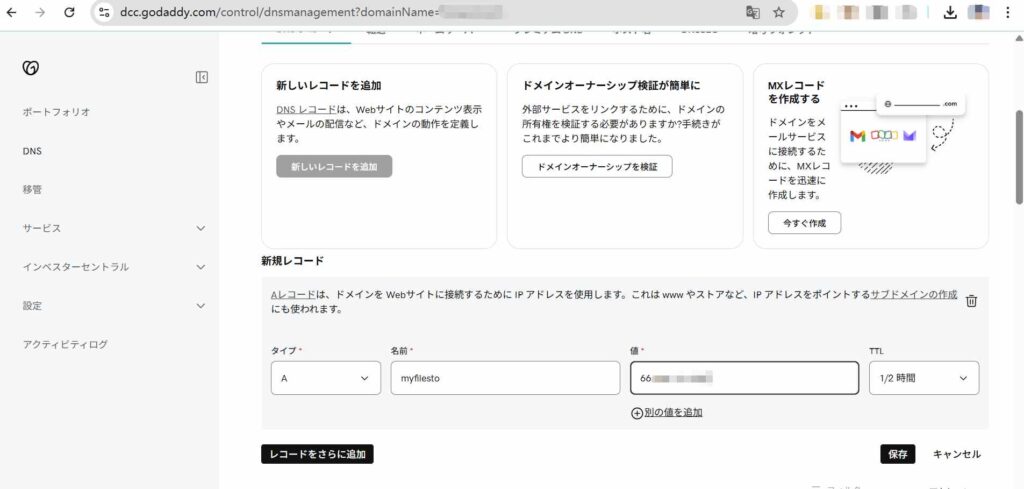Click the GoDaddy logo

point(30,67)
